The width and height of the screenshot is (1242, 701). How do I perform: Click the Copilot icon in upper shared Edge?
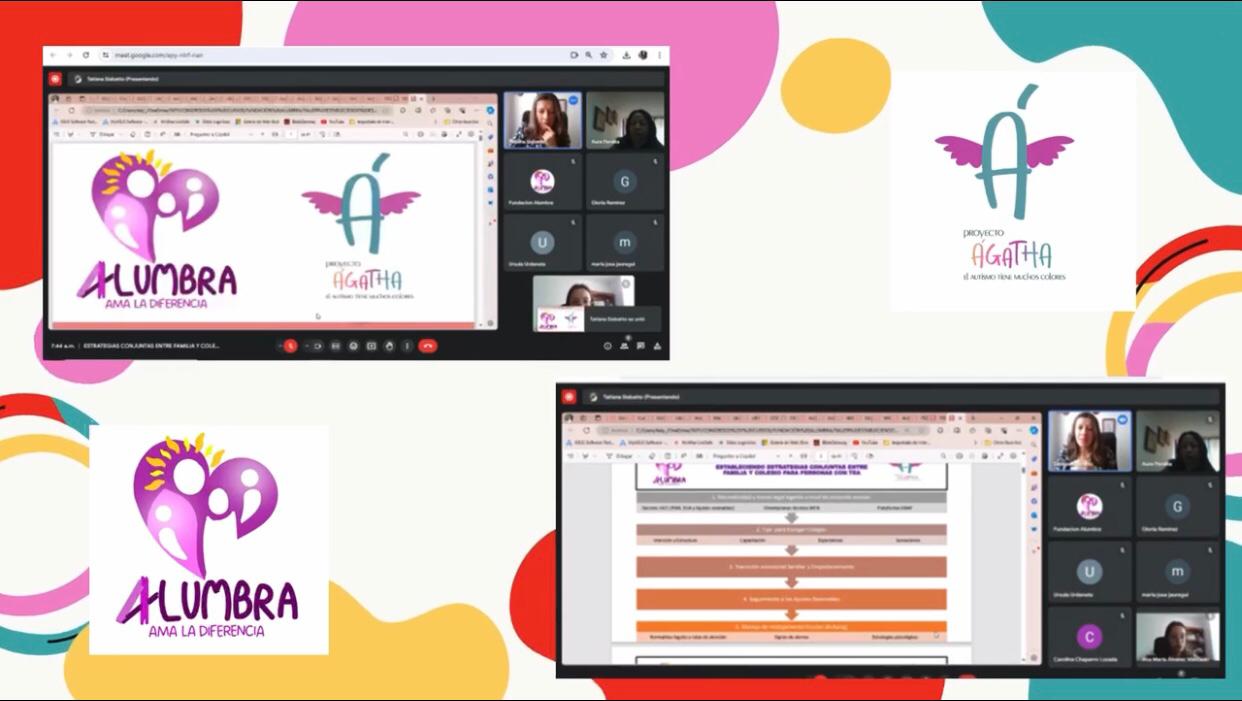click(490, 111)
